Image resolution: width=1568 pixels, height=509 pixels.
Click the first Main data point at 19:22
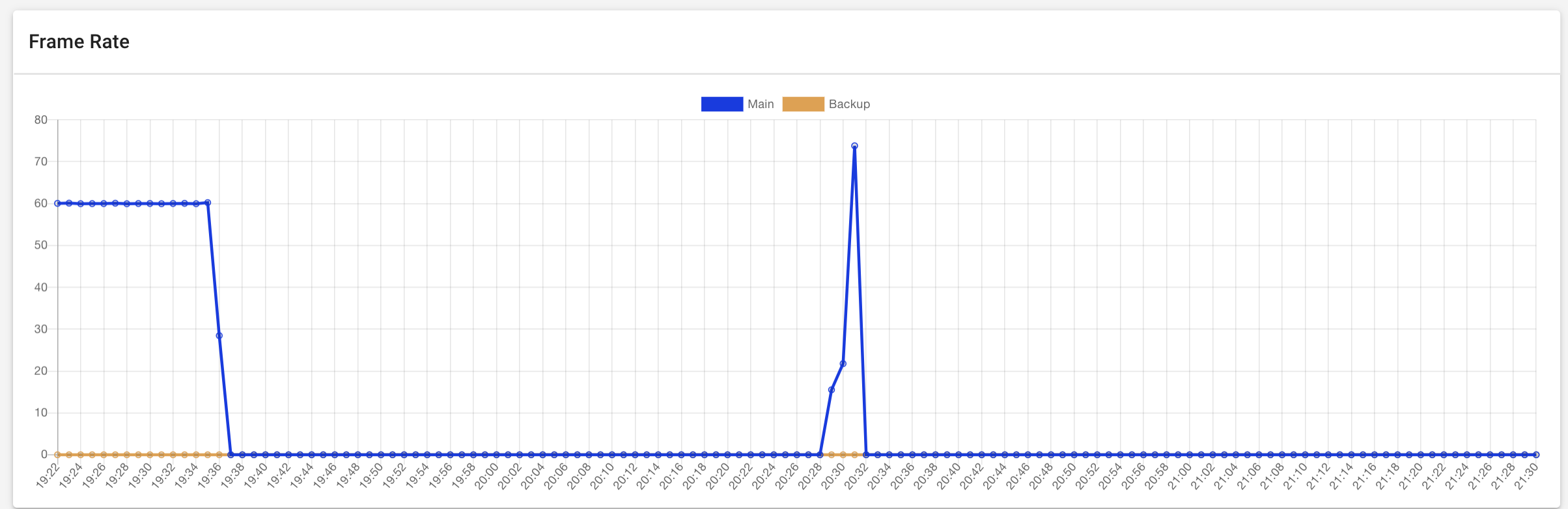pyautogui.click(x=58, y=204)
